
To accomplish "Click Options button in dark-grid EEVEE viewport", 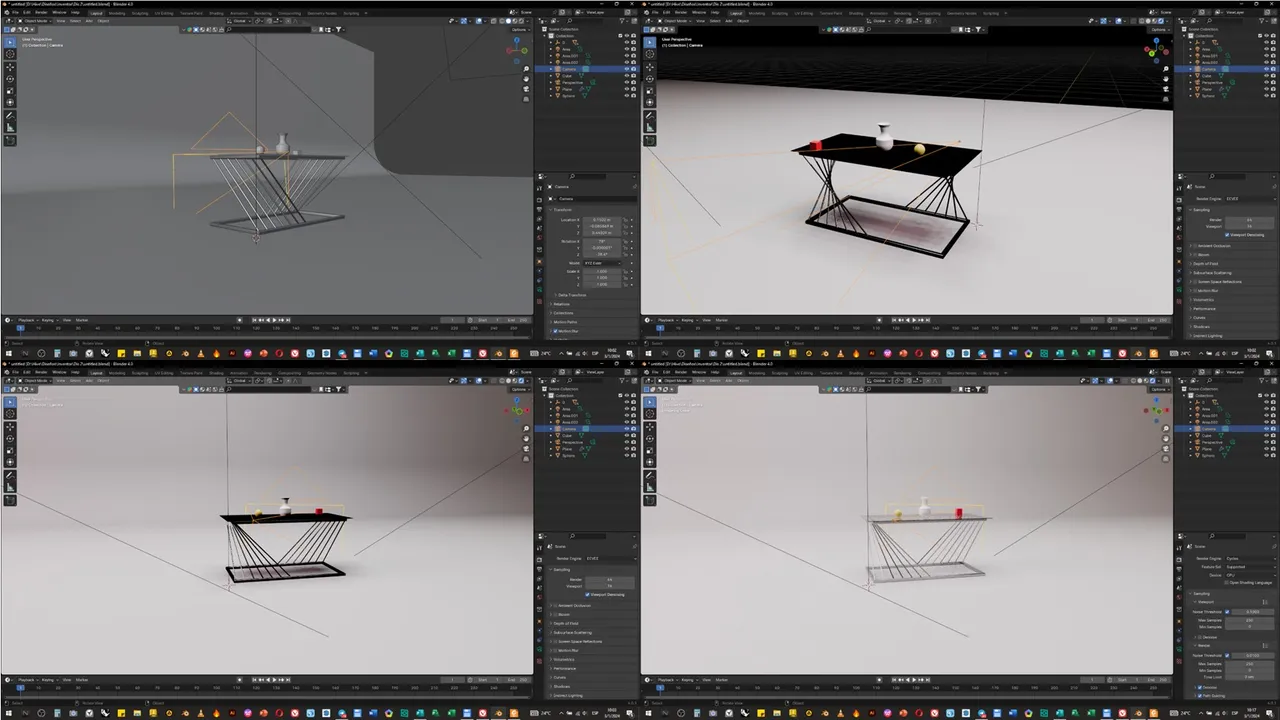I will (1159, 30).
